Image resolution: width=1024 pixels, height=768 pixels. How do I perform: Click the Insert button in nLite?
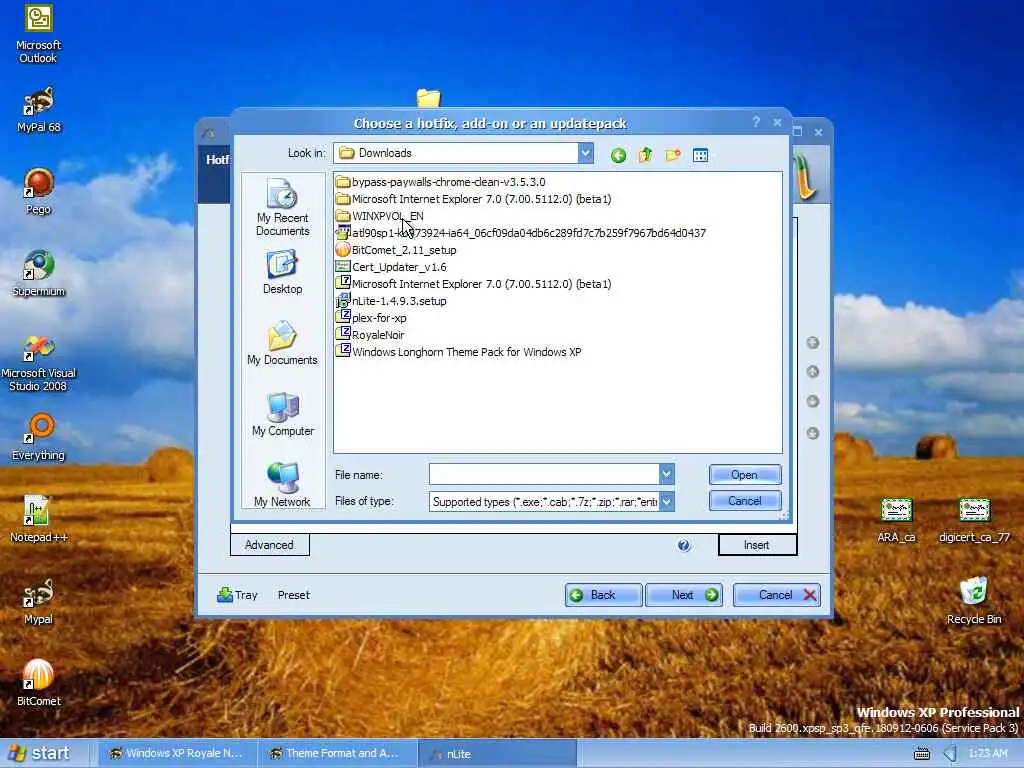click(757, 545)
